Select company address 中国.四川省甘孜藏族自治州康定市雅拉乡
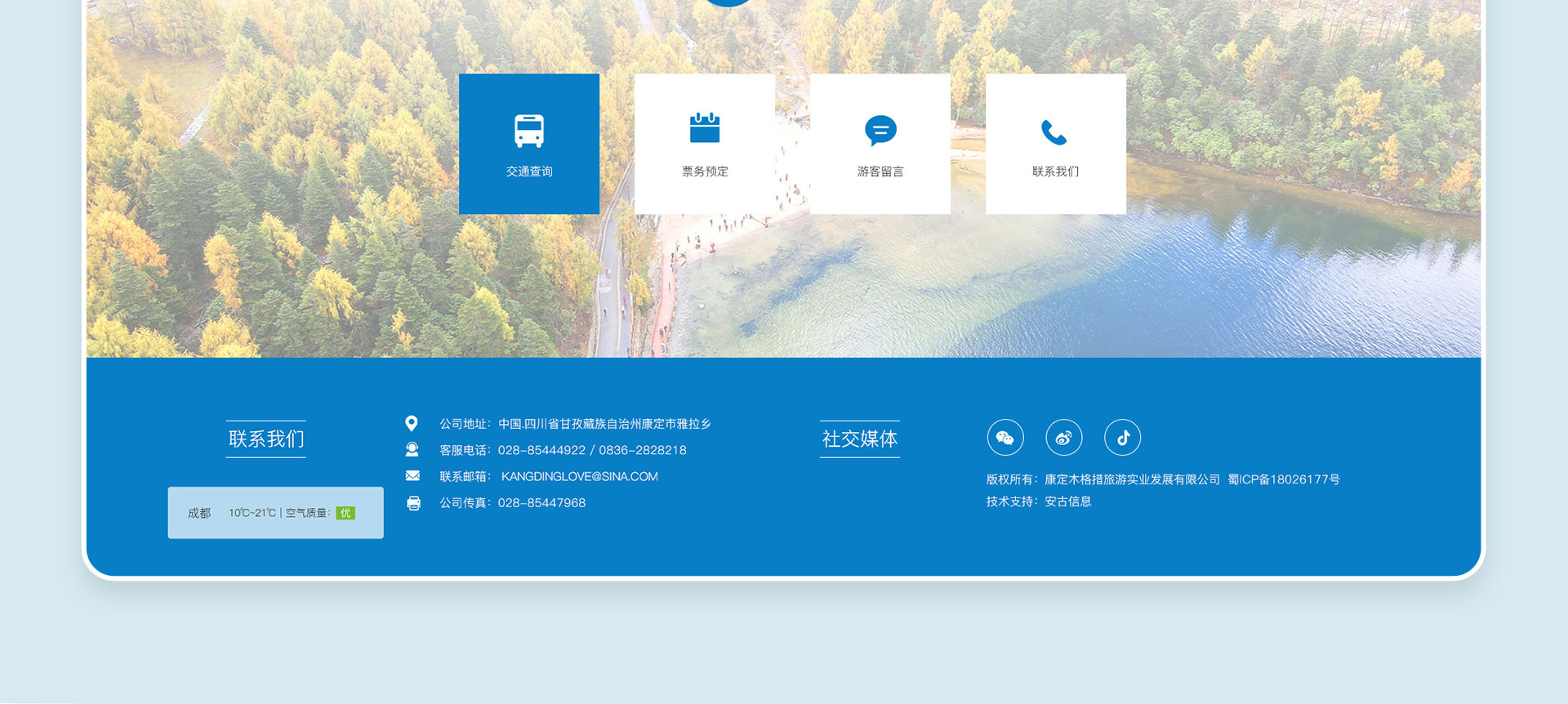Screen dimensions: 1568x704 click(605, 424)
